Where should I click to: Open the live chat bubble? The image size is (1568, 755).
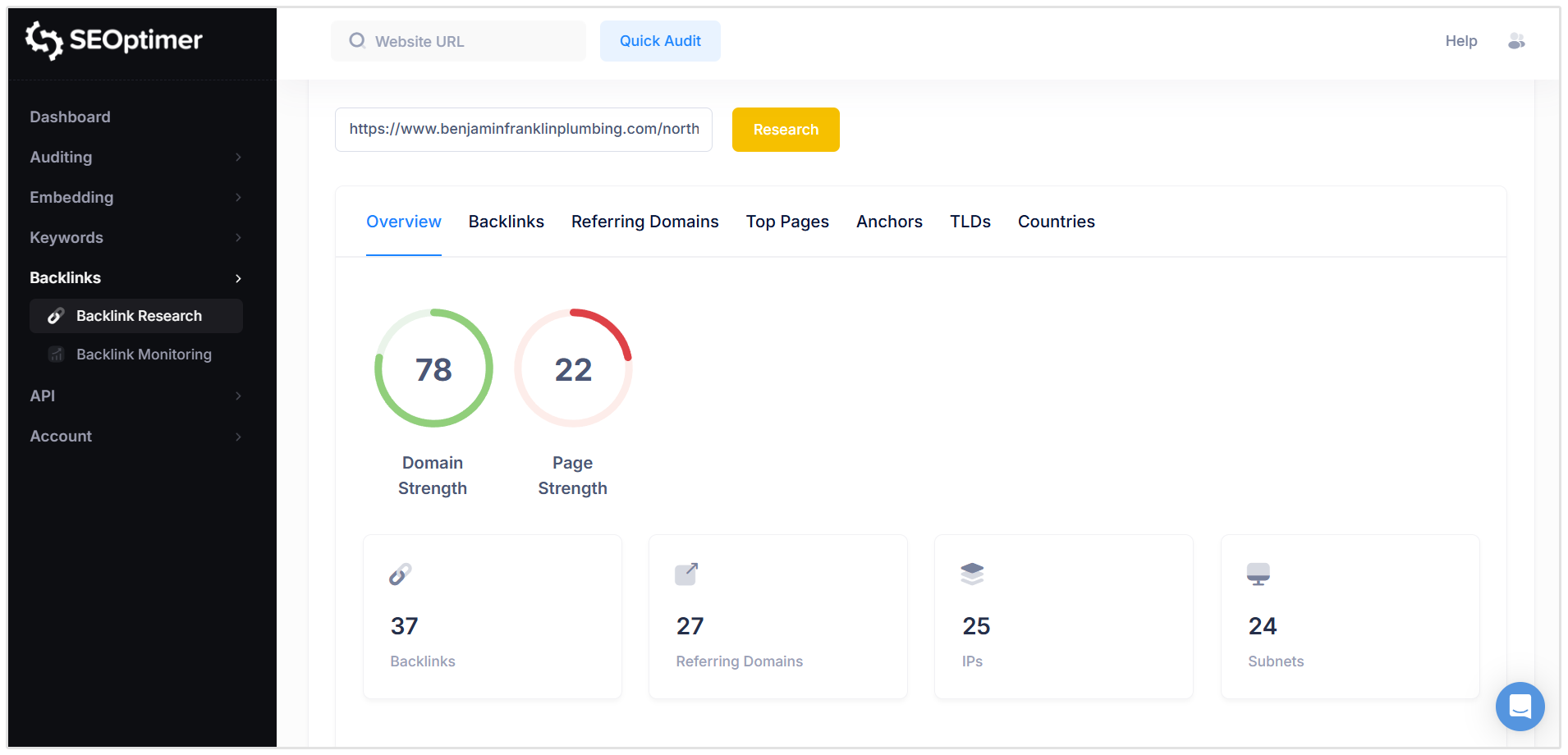tap(1520, 706)
